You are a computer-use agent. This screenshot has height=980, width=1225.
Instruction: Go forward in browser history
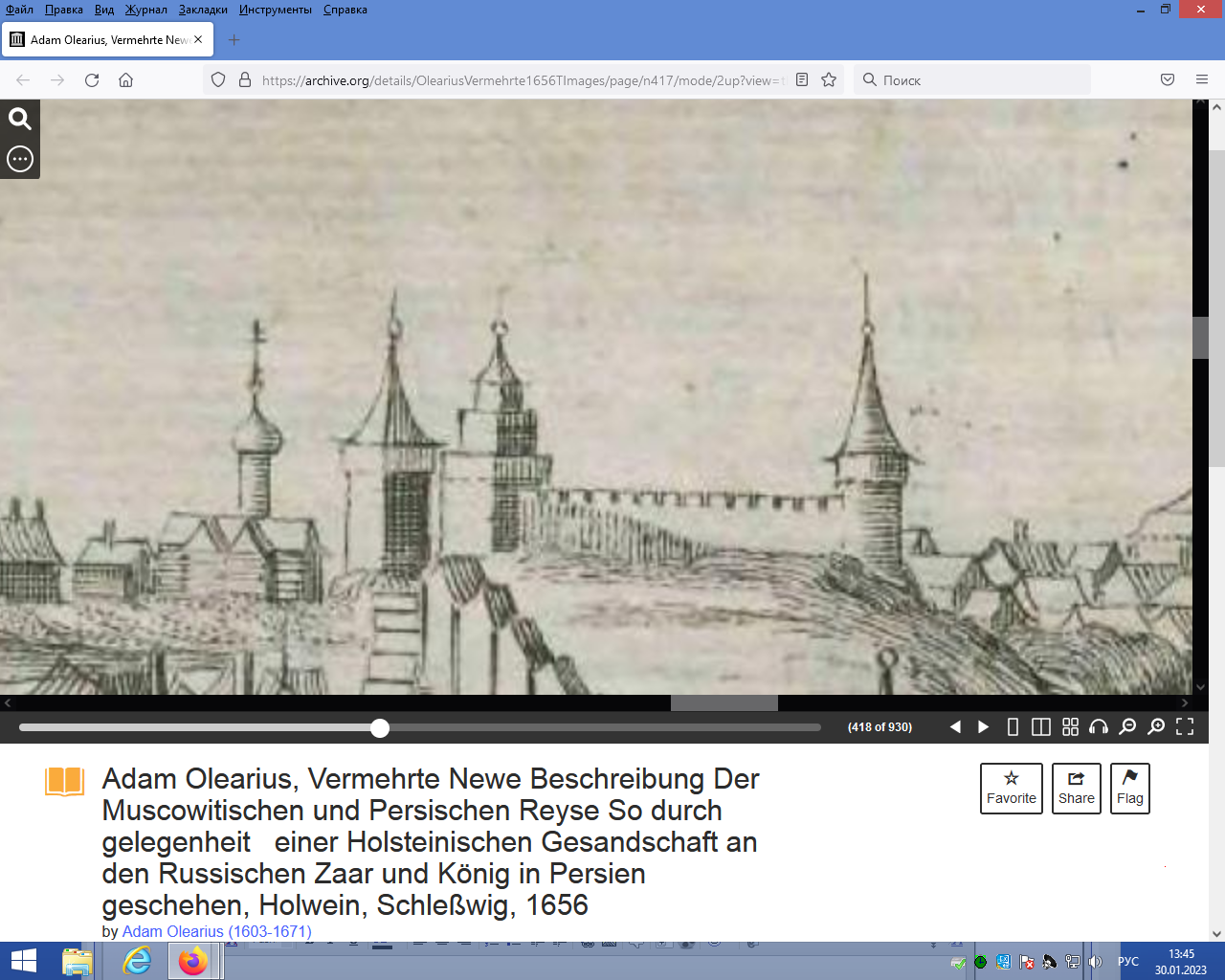(57, 80)
